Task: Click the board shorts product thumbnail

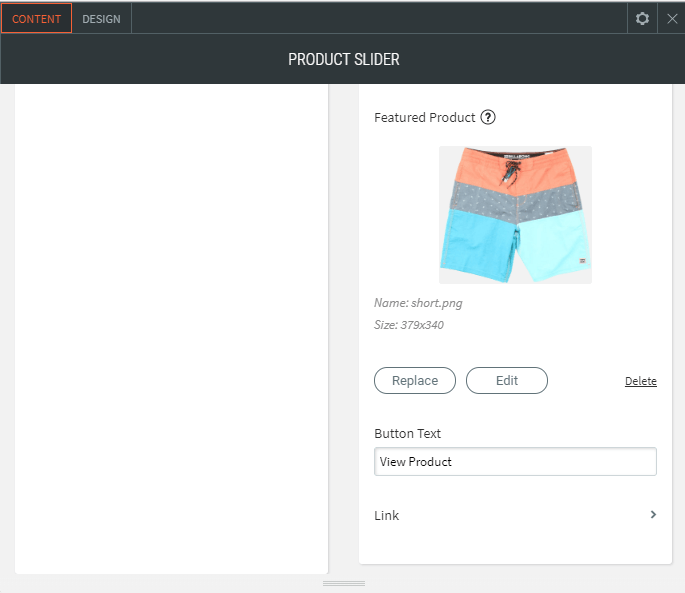Action: [515, 215]
